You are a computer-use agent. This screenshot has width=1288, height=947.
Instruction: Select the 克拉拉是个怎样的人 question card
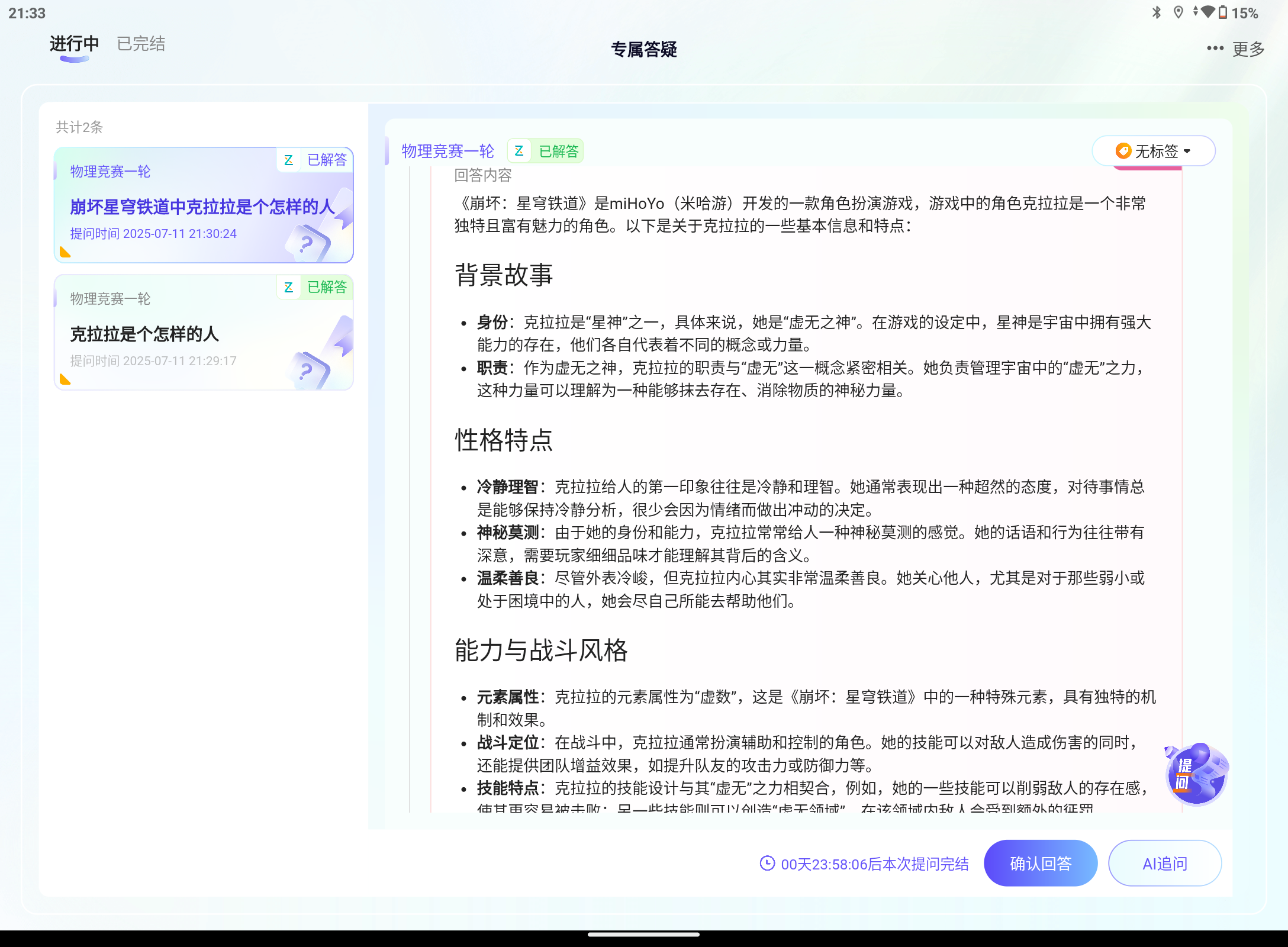point(204,332)
